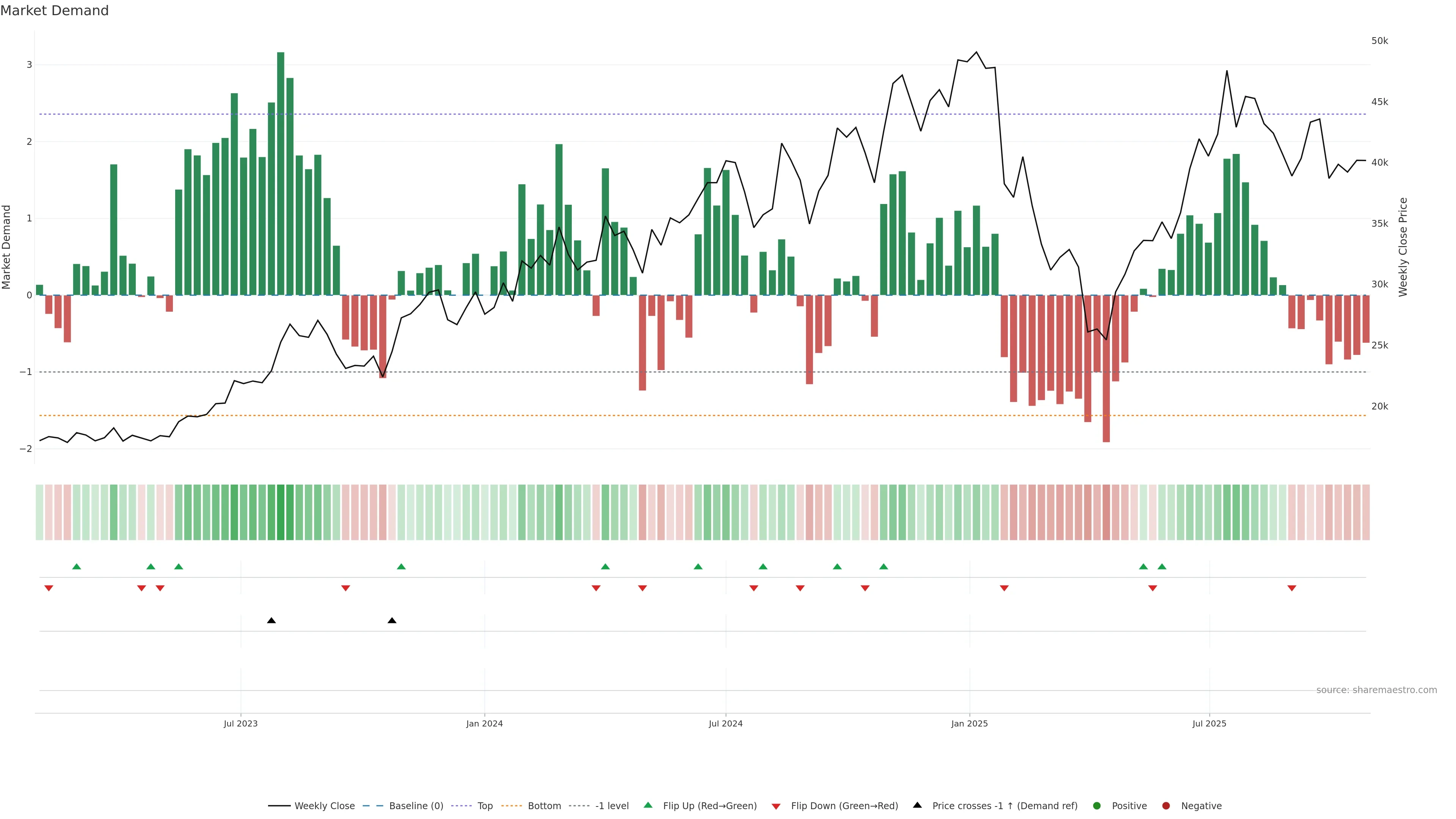
Task: Click the darkest green heatmap strip cell
Action: tap(280, 512)
